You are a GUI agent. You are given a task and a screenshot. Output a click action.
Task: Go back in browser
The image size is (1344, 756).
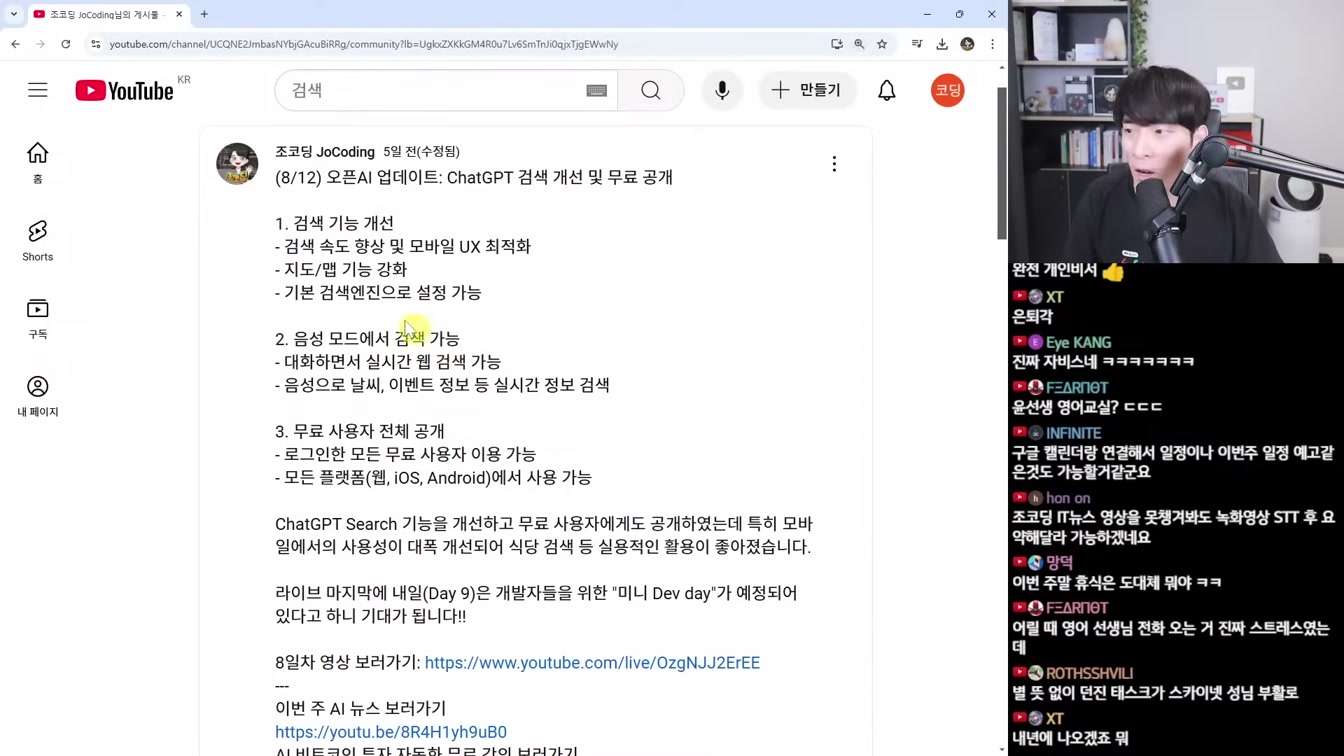(15, 44)
